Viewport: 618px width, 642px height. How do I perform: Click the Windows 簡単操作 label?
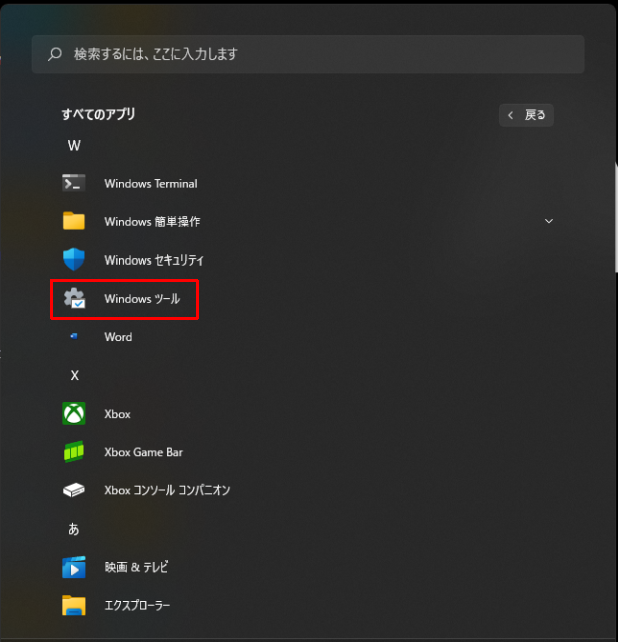(152, 222)
